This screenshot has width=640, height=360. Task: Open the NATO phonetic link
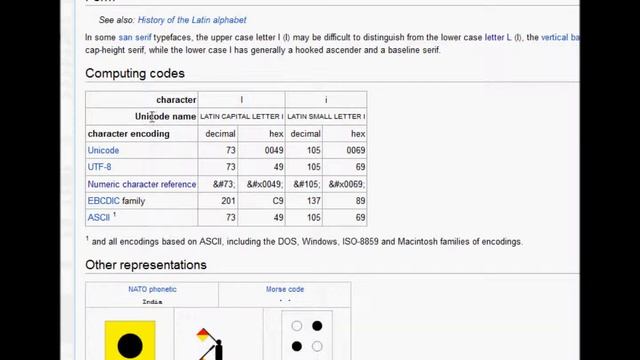coord(152,289)
